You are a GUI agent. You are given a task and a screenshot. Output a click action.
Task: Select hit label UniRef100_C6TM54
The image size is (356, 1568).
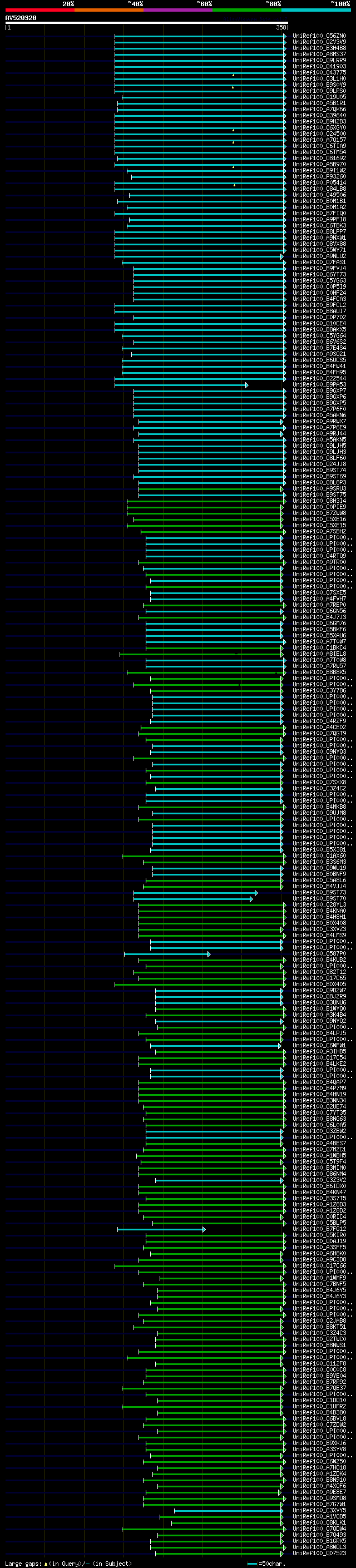[x=319, y=152]
